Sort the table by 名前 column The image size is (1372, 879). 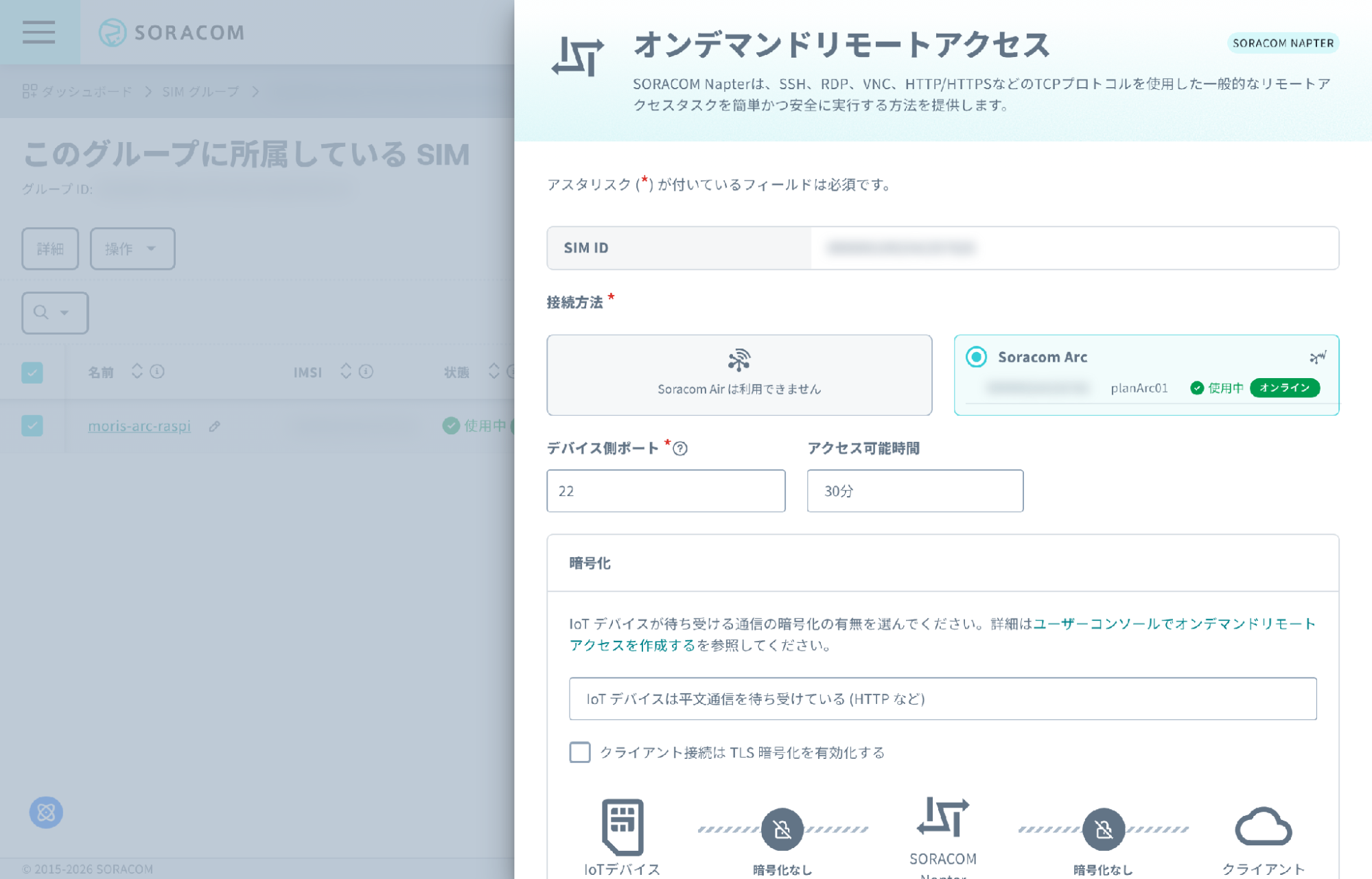click(x=137, y=371)
